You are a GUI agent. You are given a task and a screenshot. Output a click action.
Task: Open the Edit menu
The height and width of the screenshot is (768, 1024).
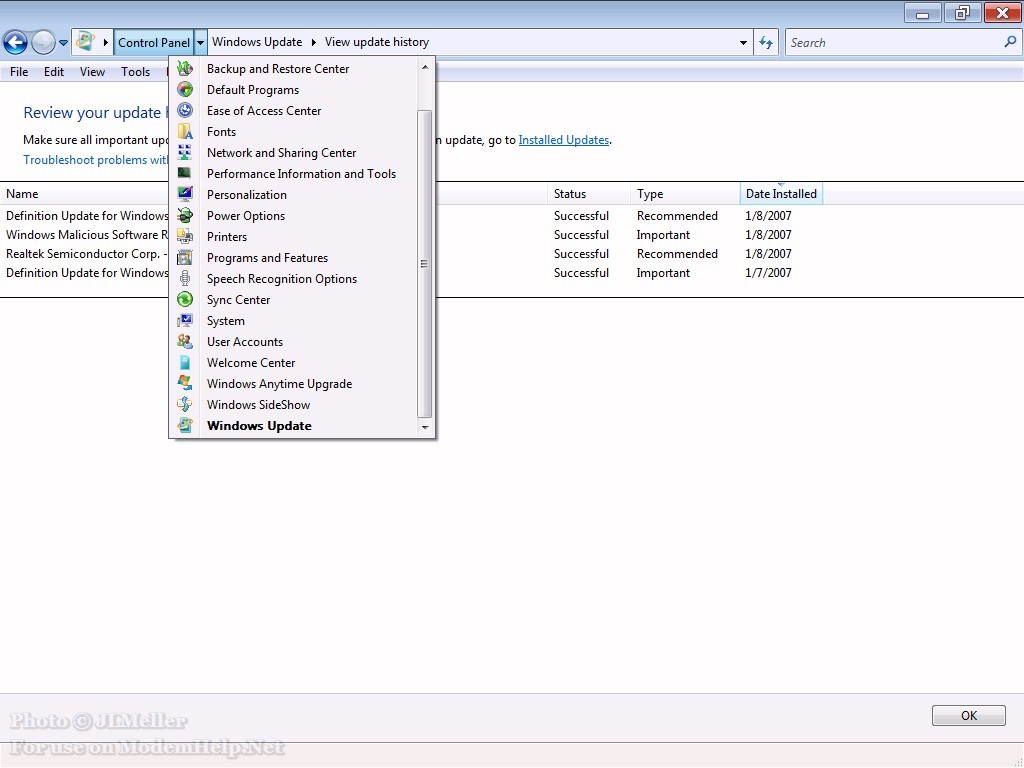[x=54, y=72]
